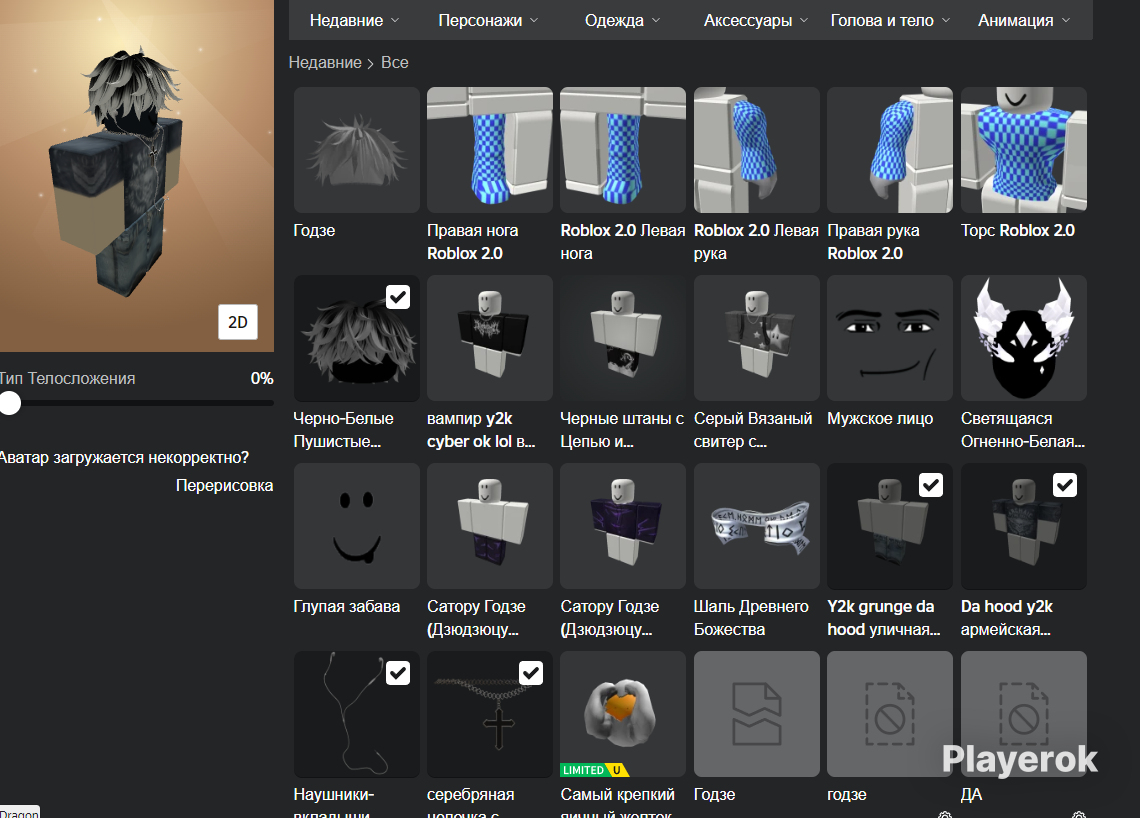Equip the Светящаяся Огненно-Белая mask item
Viewport: 1140px width, 818px height.
point(1024,338)
